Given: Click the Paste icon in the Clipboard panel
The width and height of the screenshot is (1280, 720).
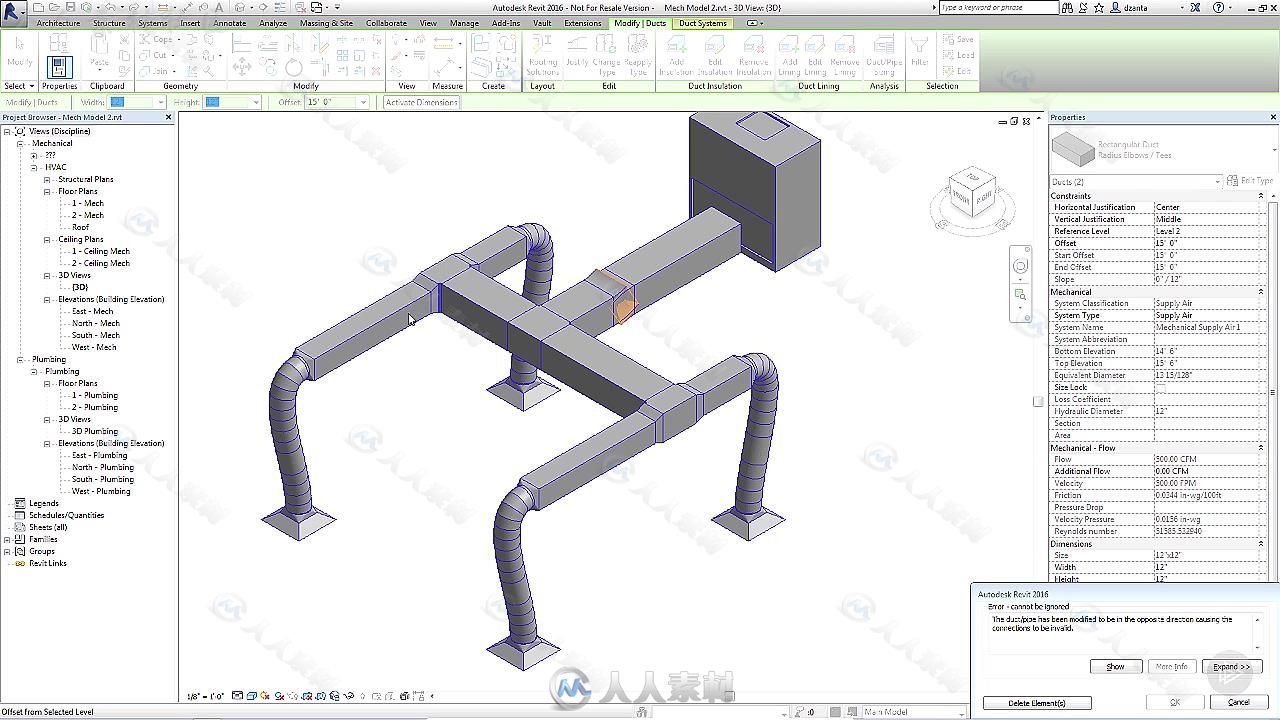Looking at the screenshot, I should click(x=99, y=50).
